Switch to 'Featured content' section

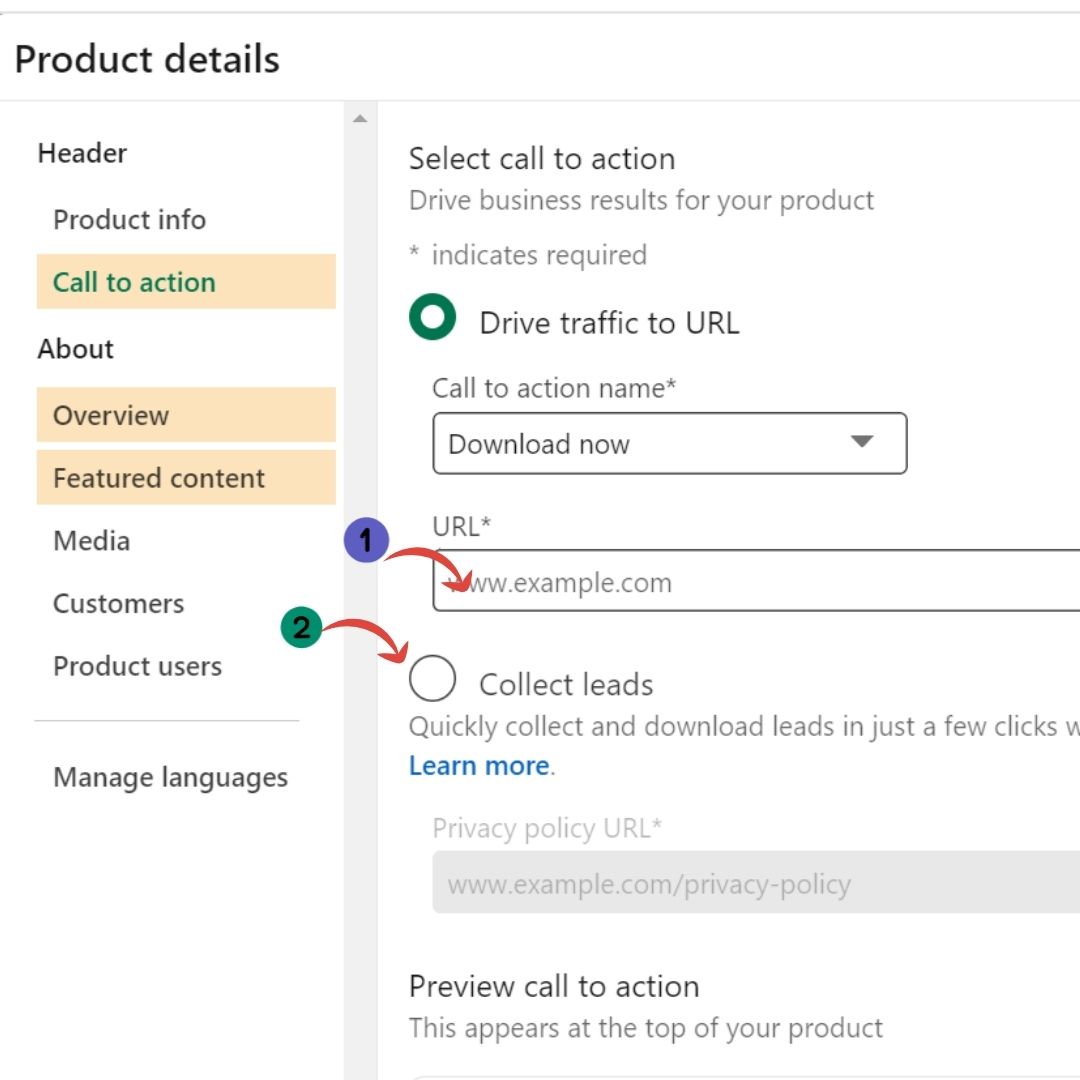click(x=158, y=478)
